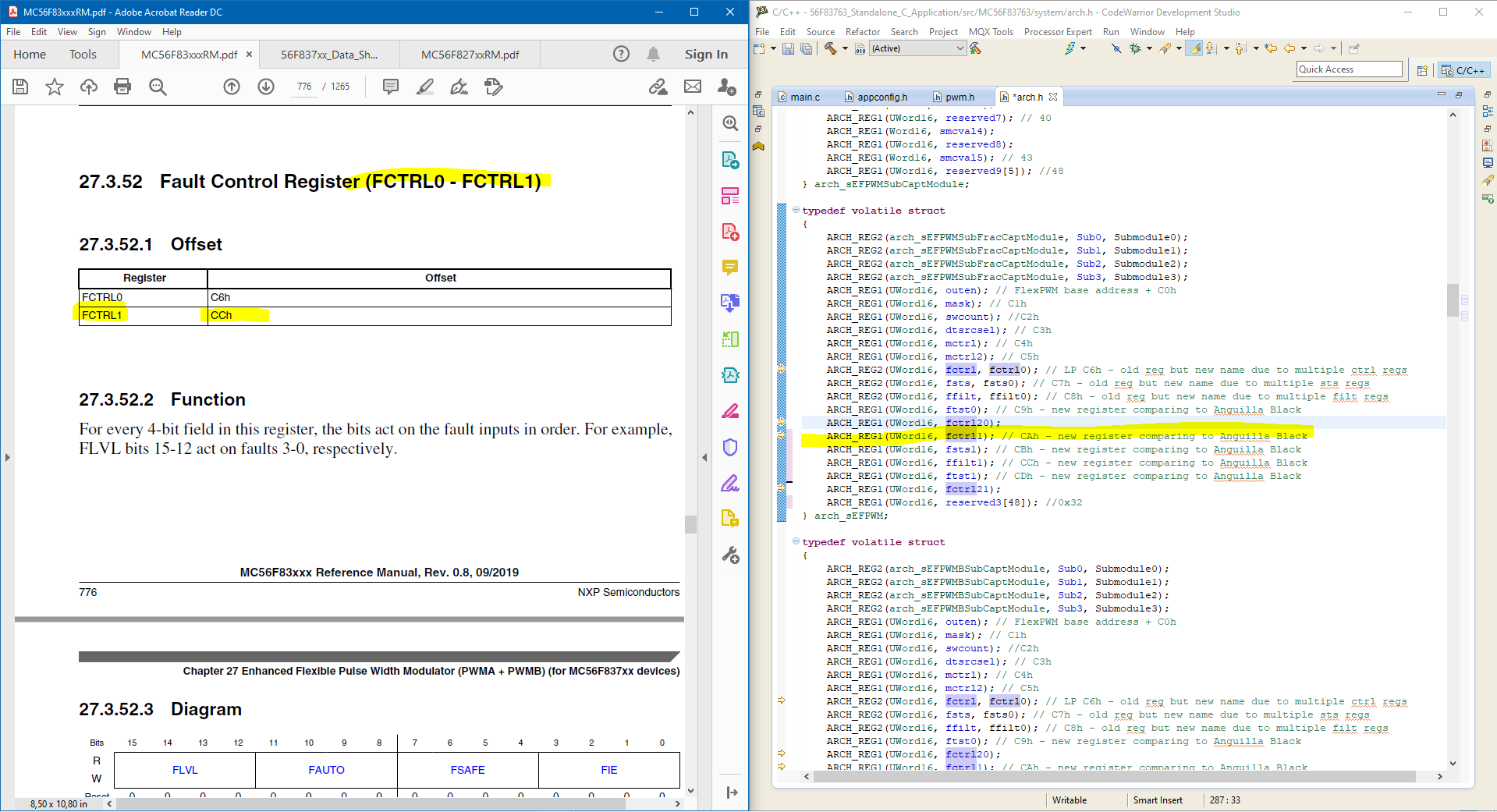1497x812 pixels.
Task: Open the Export PDF tool in sidebar
Action: [730, 160]
